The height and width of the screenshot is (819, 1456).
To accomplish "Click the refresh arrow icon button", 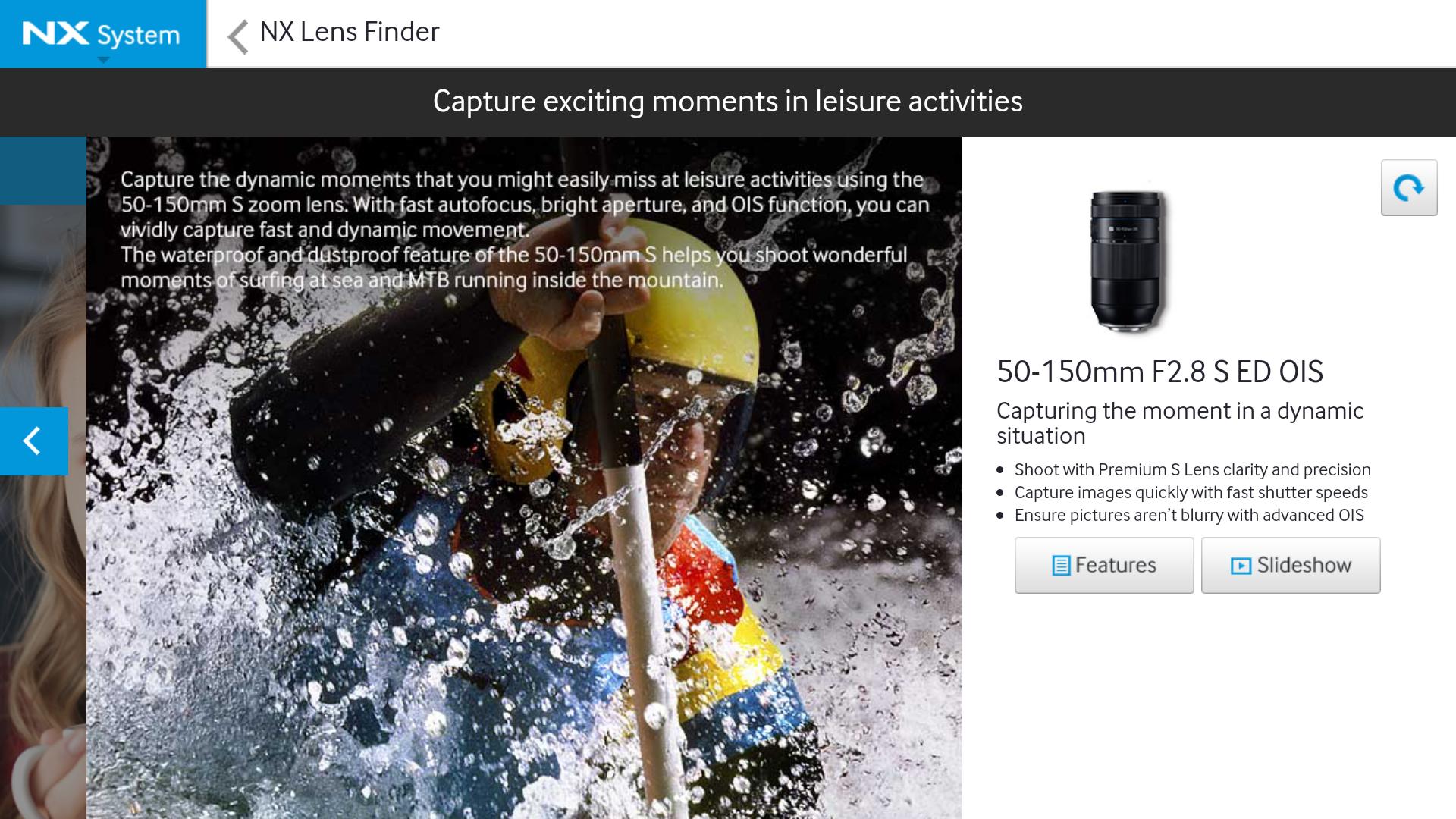I will point(1409,187).
